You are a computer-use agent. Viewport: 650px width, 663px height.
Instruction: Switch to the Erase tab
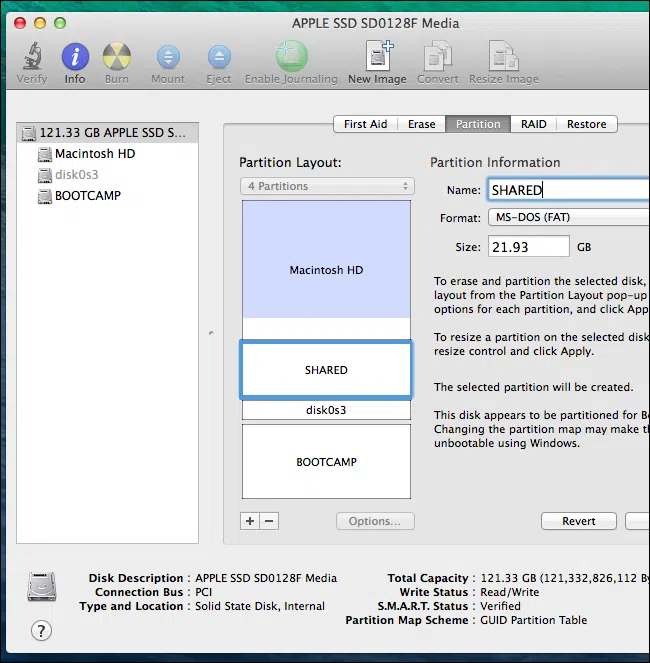[x=421, y=124]
